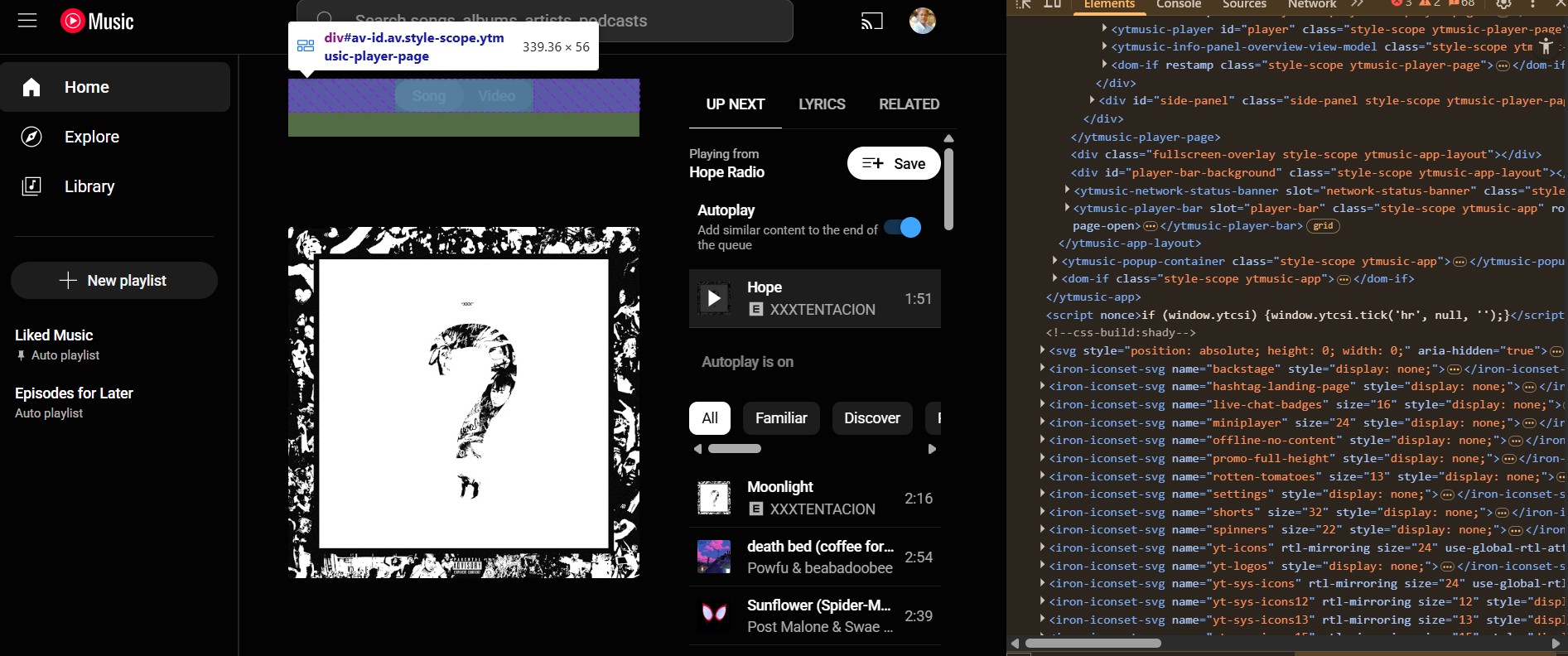1568x656 pixels.
Task: Switch to the Console tab
Action: 1179,4
